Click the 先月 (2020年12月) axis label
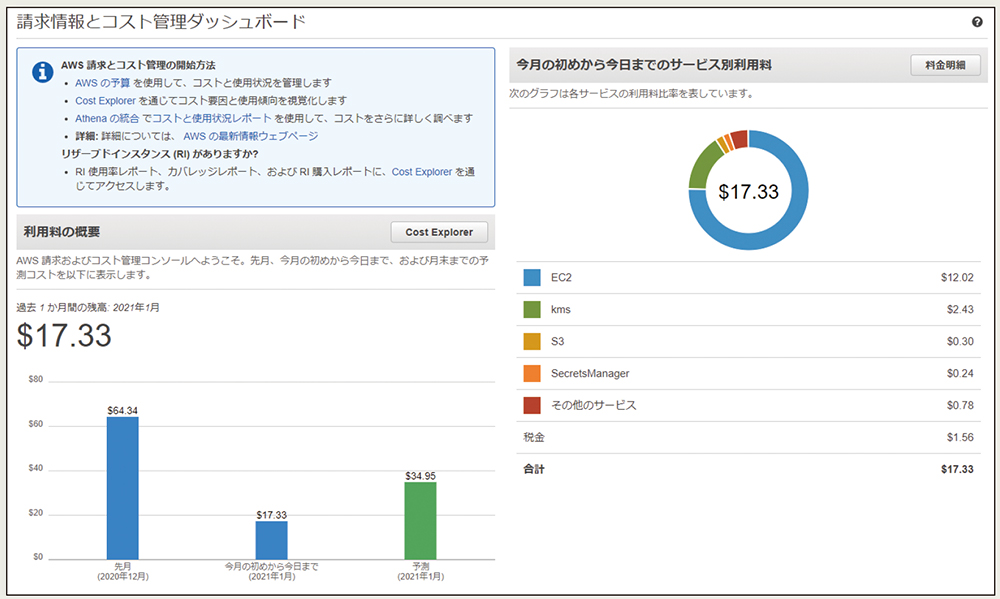Screen dimensions: 1000x599 [x=122, y=571]
